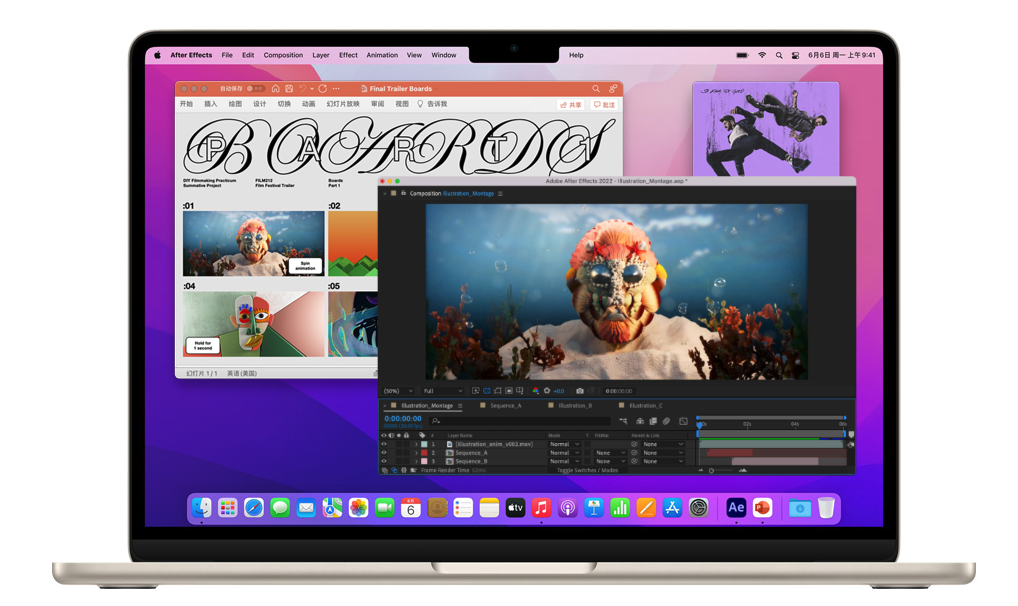Click the pink label color of Sequence_B
This screenshot has width=1018, height=606.
424,461
